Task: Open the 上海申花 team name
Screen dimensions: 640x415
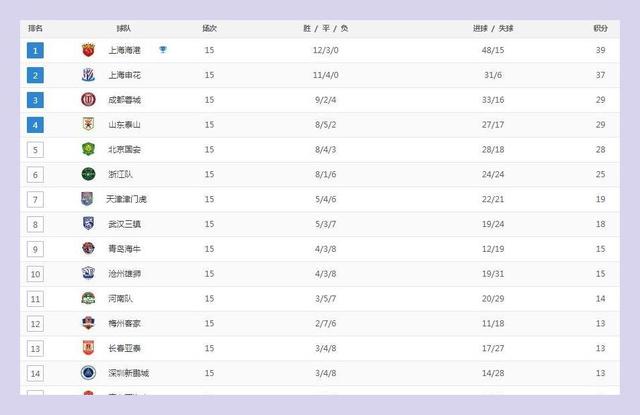Action: coord(124,75)
